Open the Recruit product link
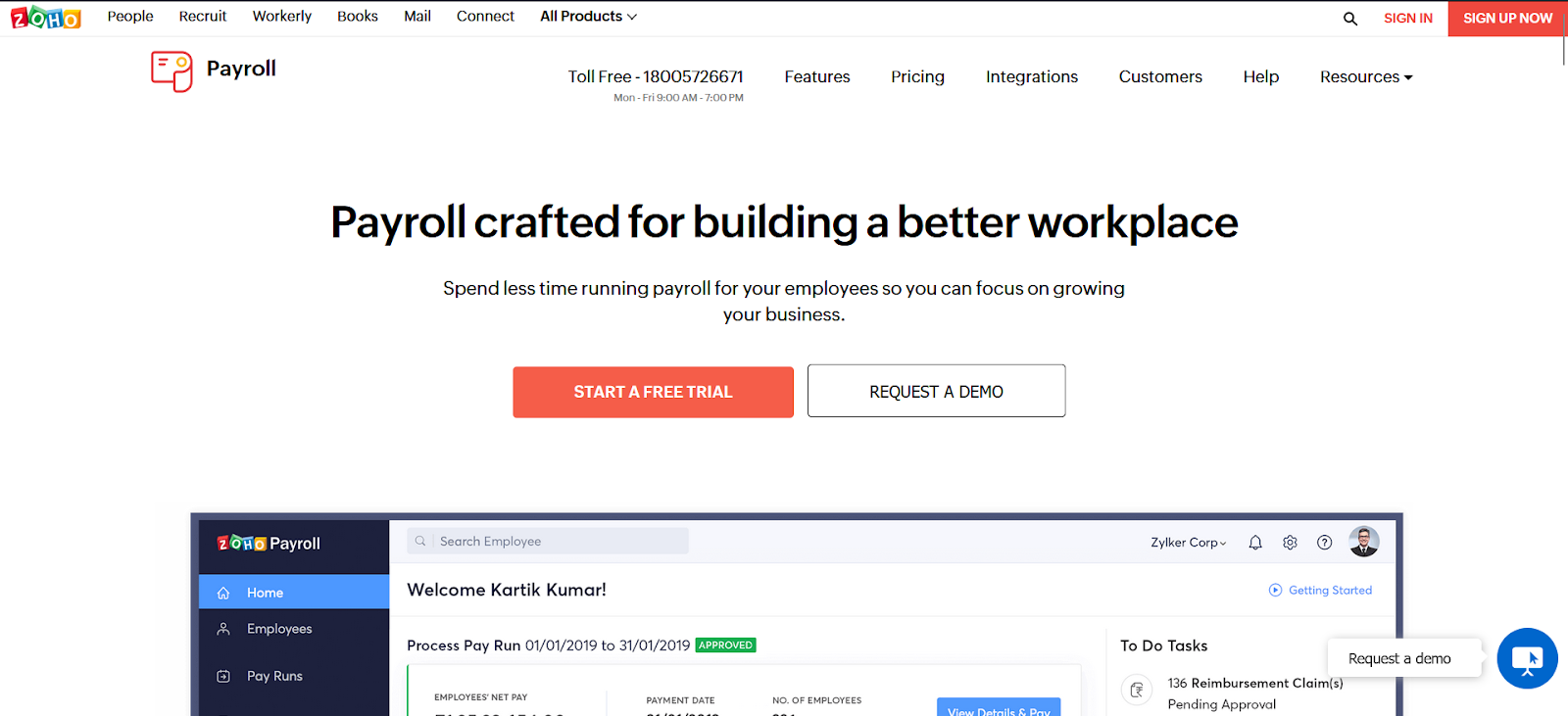Viewport: 1568px width, 716px height. click(203, 17)
